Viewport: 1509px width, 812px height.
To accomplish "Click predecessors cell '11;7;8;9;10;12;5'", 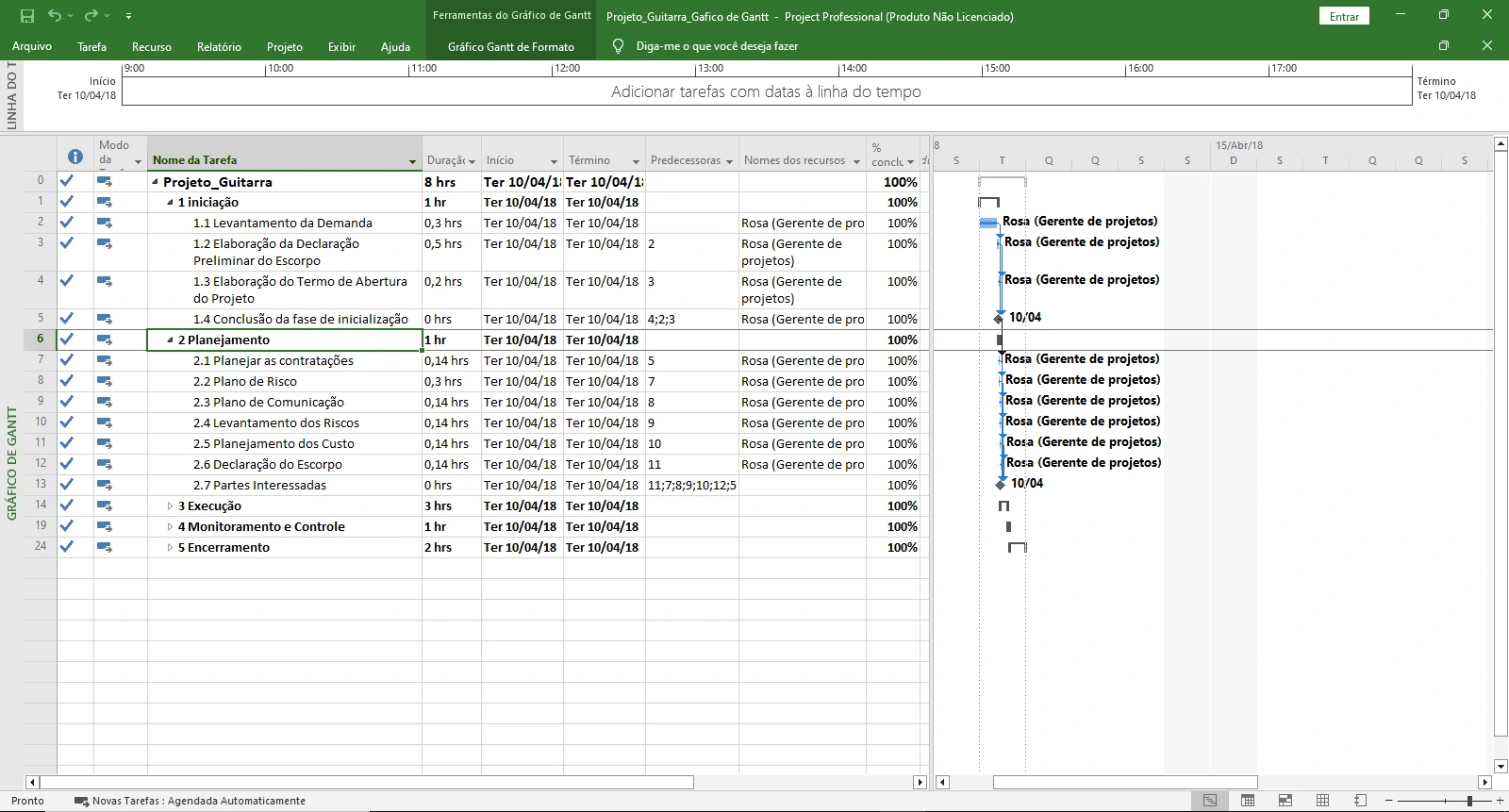I will (x=692, y=486).
